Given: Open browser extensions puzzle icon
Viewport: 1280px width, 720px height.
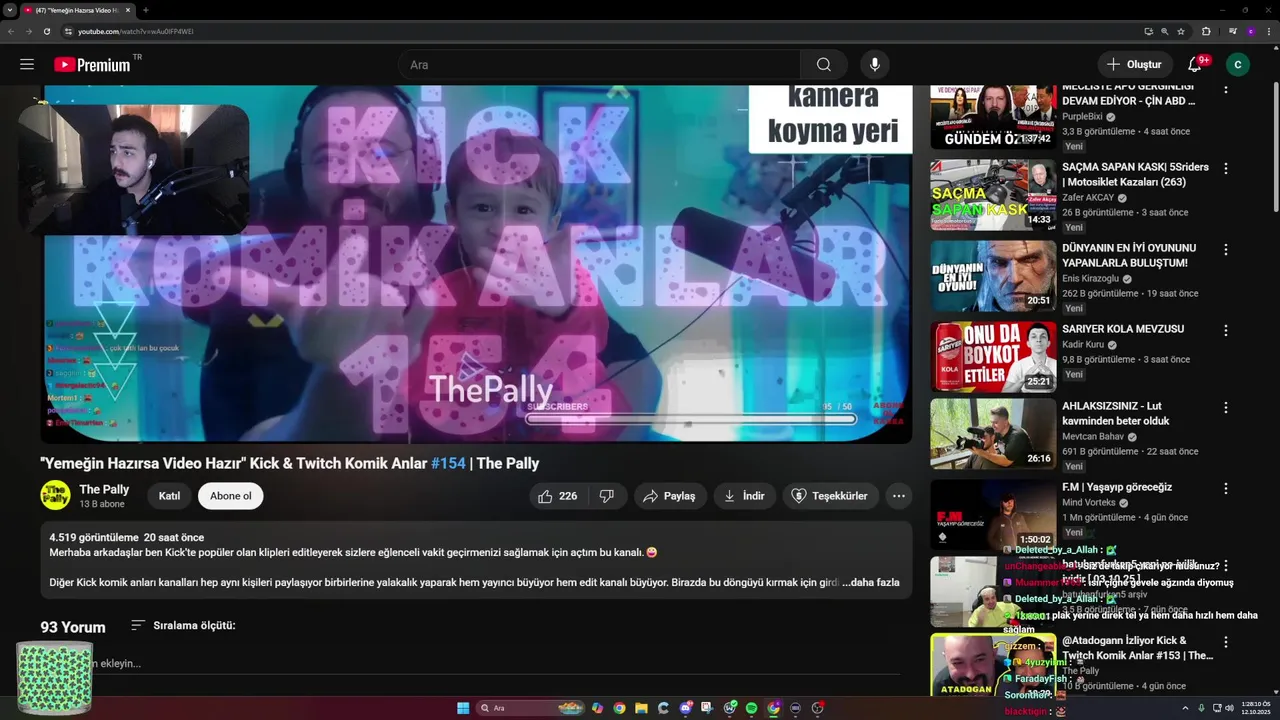Looking at the screenshot, I should [1206, 31].
